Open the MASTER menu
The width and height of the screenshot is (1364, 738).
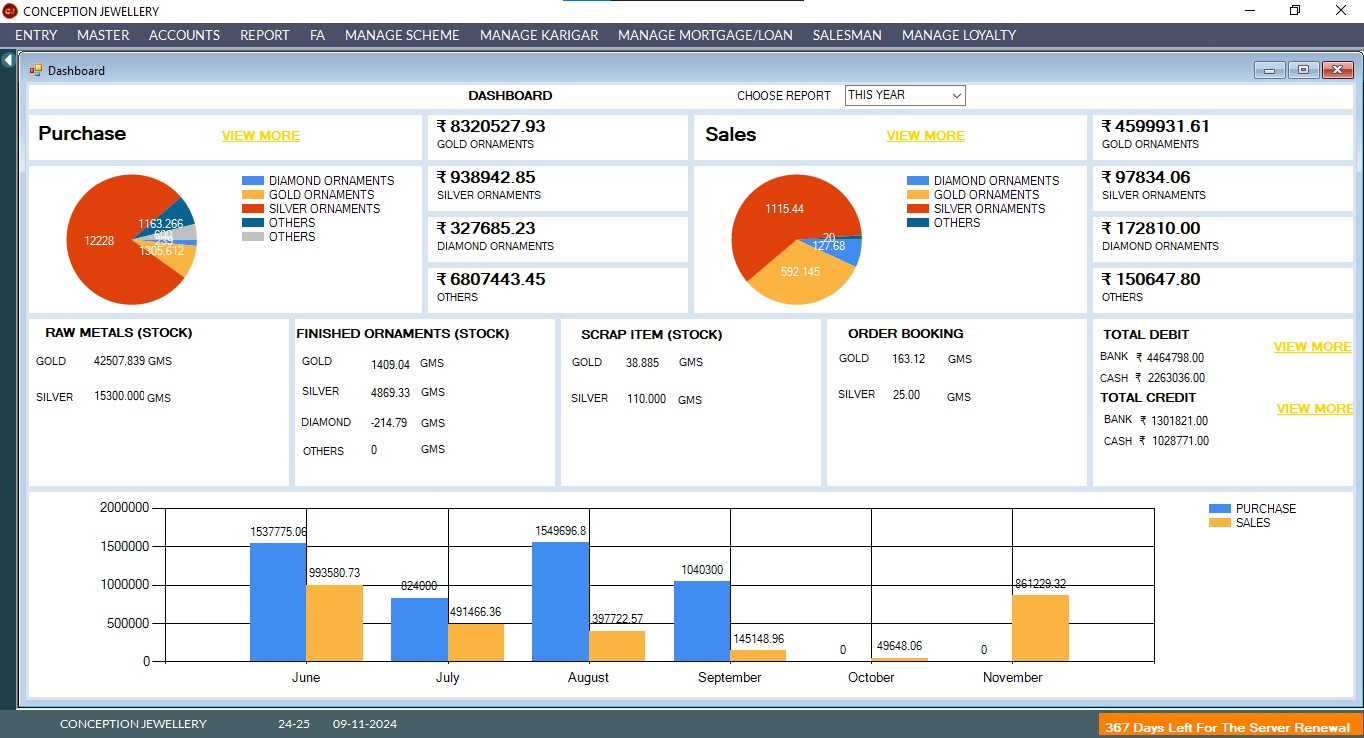[103, 35]
